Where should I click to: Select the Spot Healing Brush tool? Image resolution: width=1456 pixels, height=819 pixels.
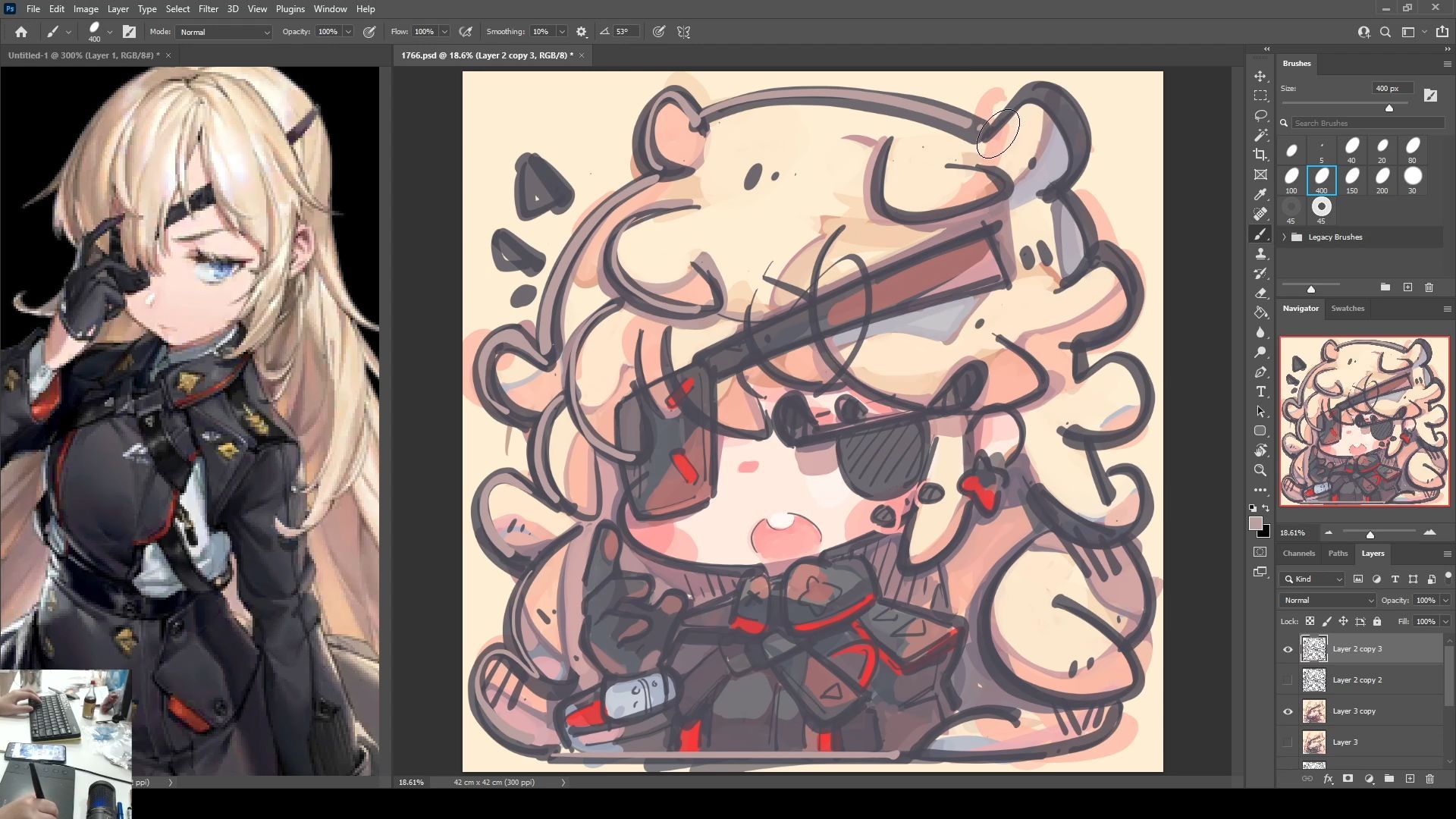click(x=1260, y=214)
